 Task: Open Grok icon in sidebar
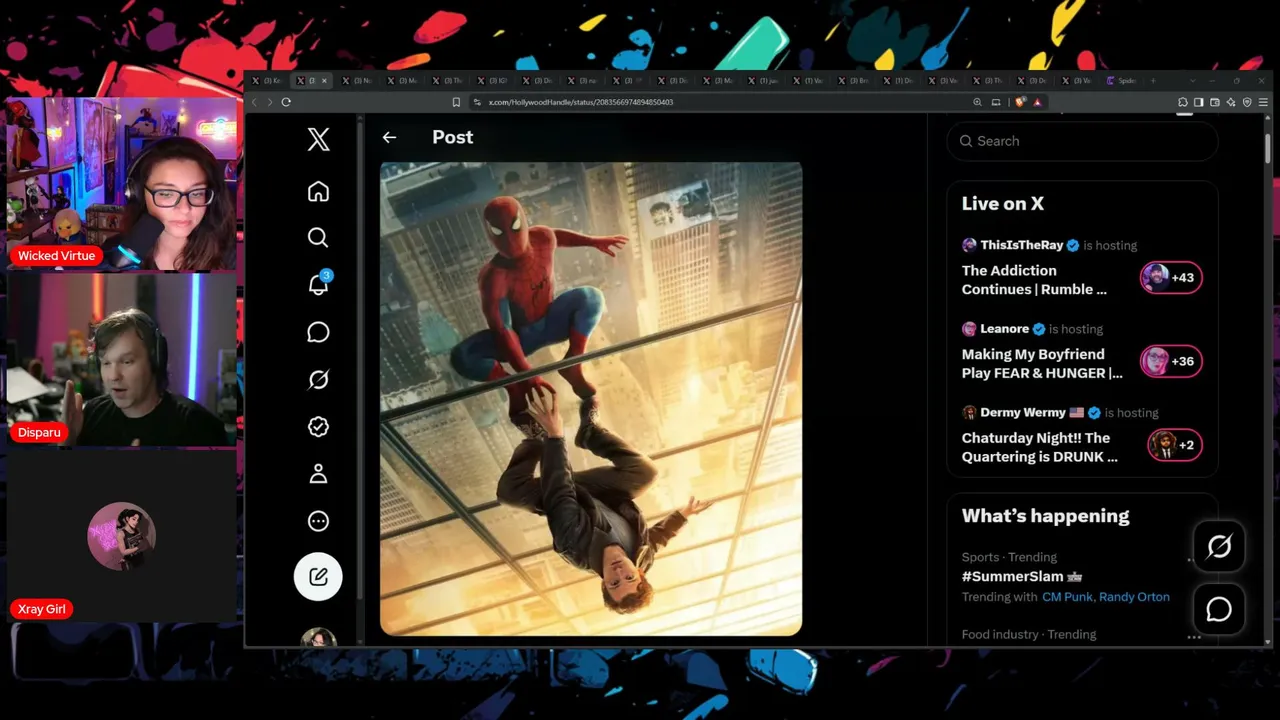[x=318, y=379]
